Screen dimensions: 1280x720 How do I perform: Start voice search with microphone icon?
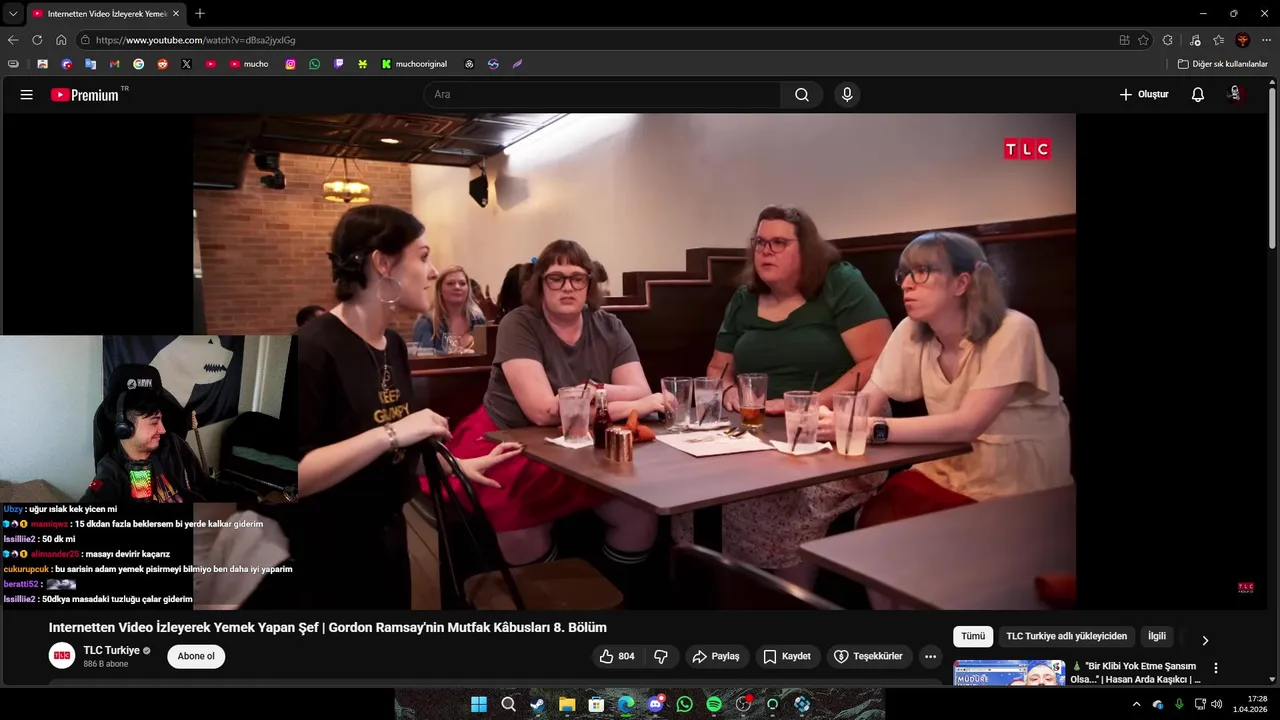coord(847,95)
